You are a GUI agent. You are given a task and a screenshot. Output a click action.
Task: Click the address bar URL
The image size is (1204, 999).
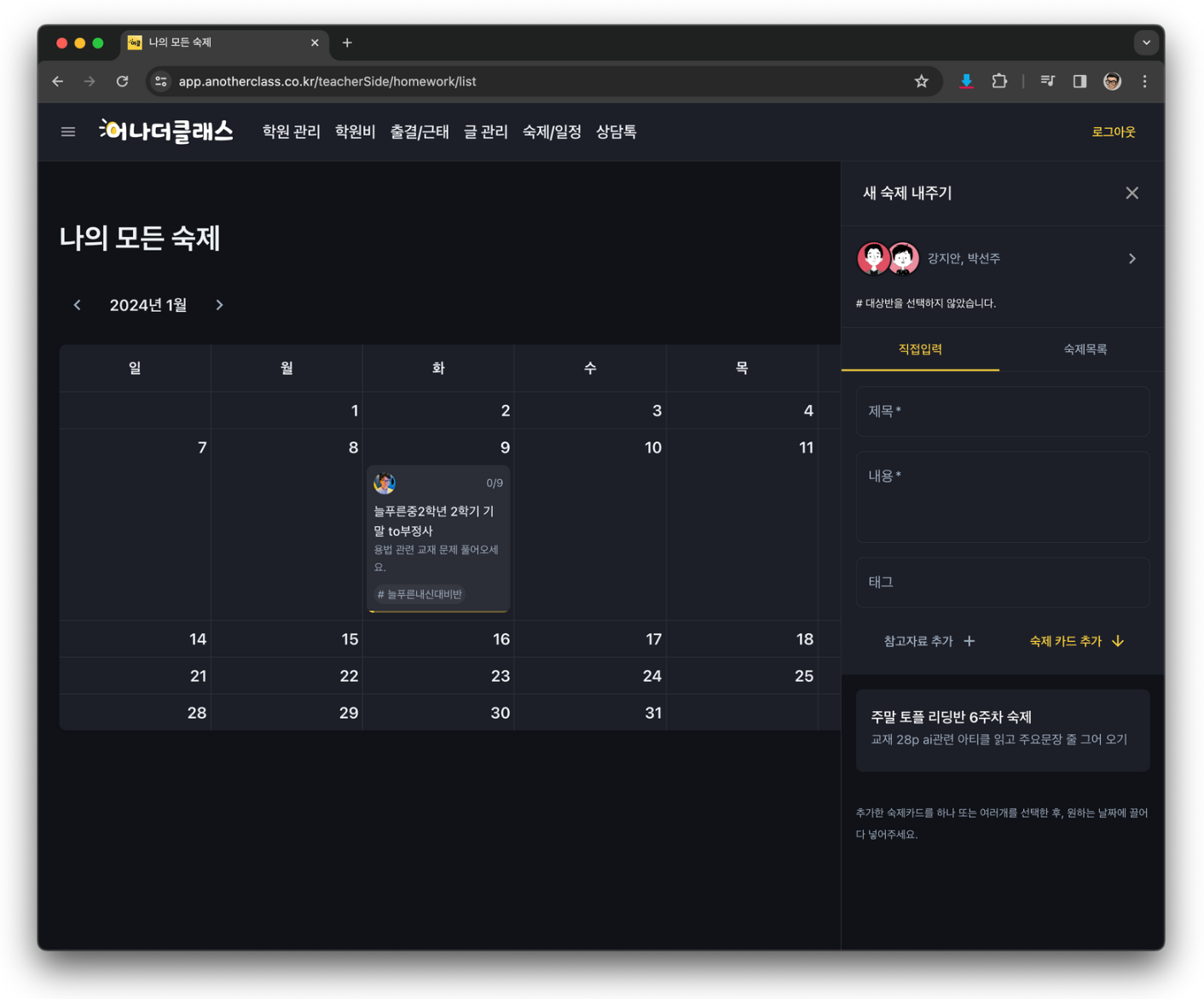pyautogui.click(x=327, y=82)
